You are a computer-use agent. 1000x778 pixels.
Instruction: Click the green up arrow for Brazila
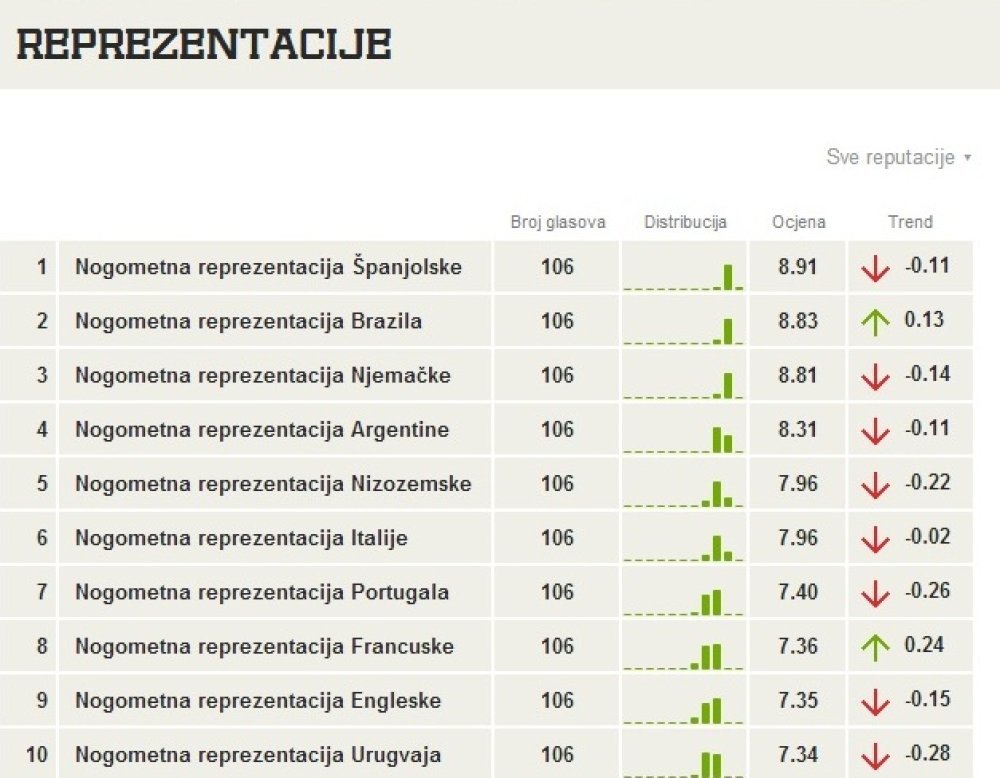pyautogui.click(x=875, y=322)
